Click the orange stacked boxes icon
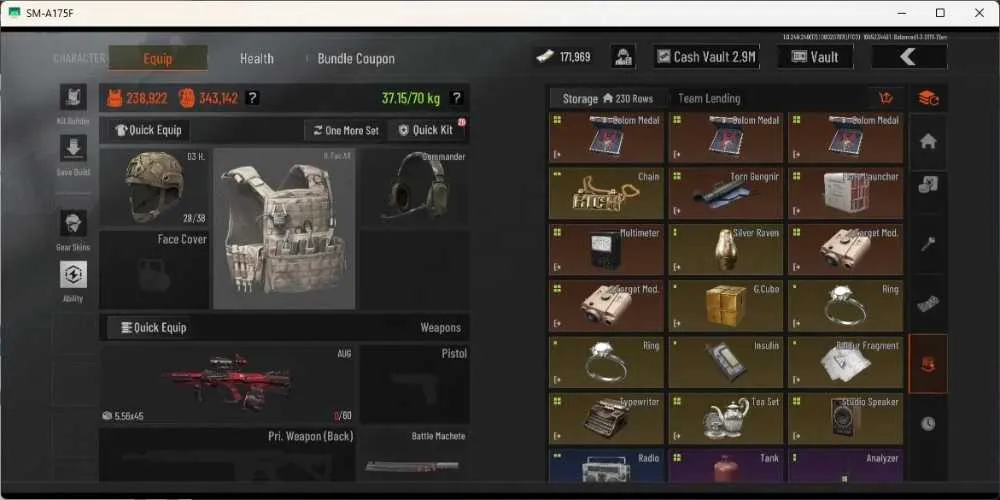Viewport: 1000px width, 500px height. point(928,98)
